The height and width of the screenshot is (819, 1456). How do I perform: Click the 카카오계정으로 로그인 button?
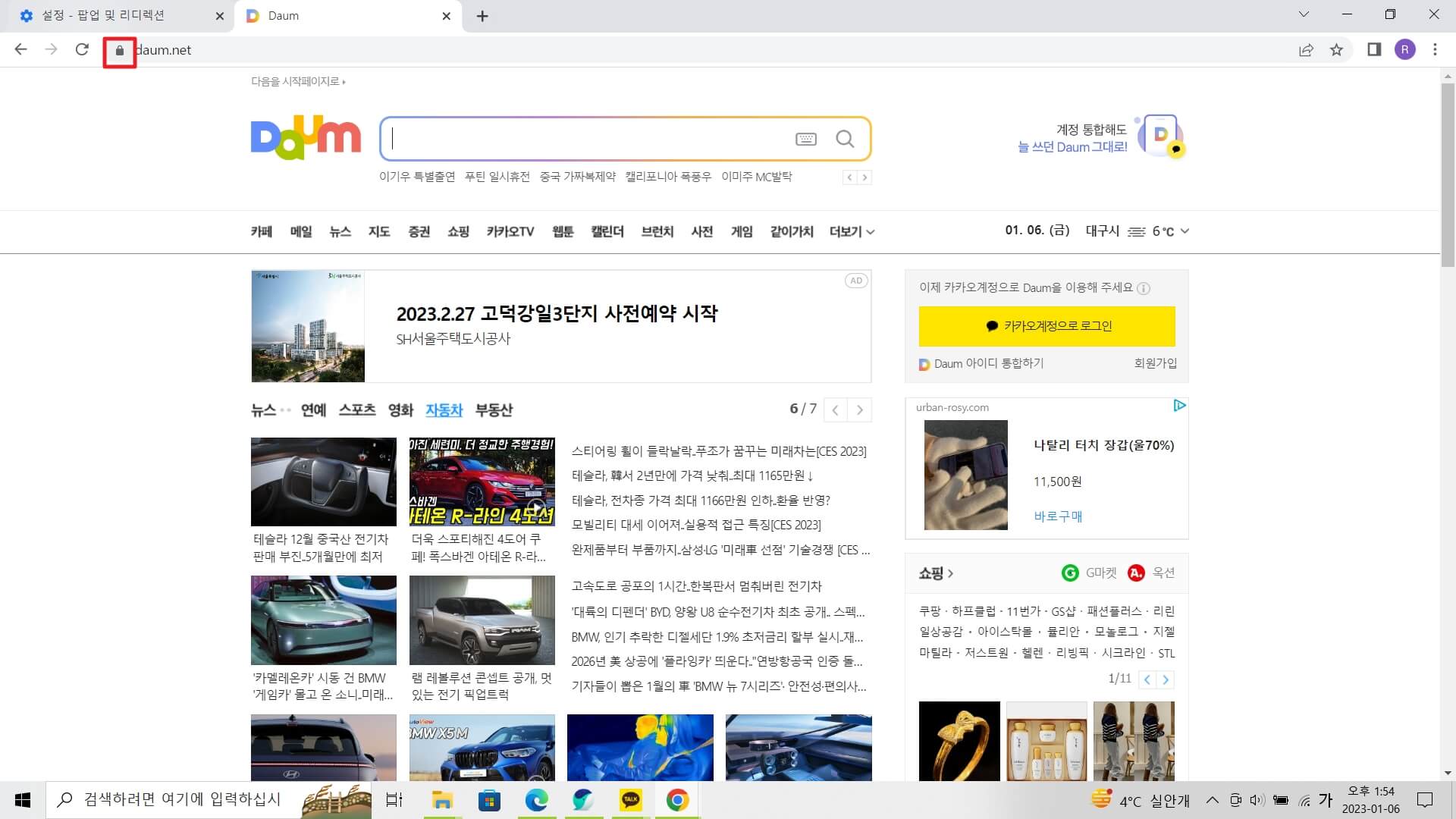coord(1046,326)
